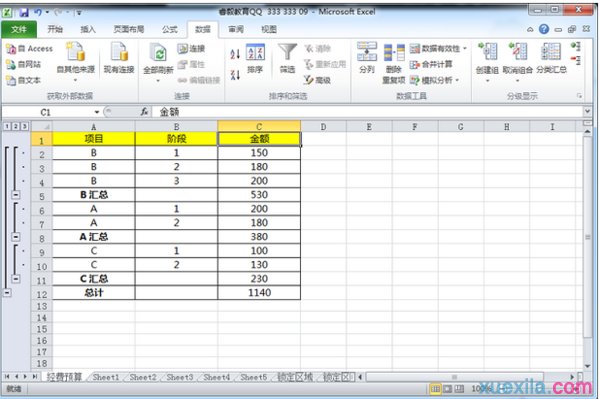Screen dimensions: 600x399
Task: Switch to Normal view in status bar
Action: click(435, 389)
